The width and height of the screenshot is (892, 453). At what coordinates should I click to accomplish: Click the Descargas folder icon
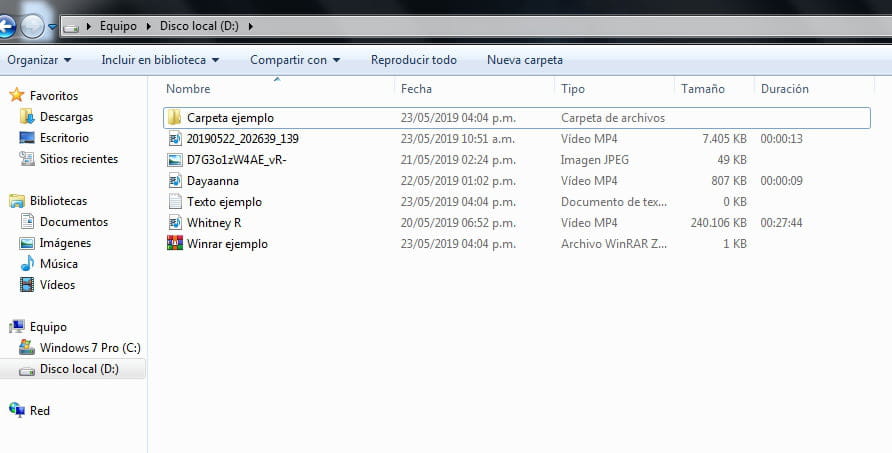(x=27, y=117)
